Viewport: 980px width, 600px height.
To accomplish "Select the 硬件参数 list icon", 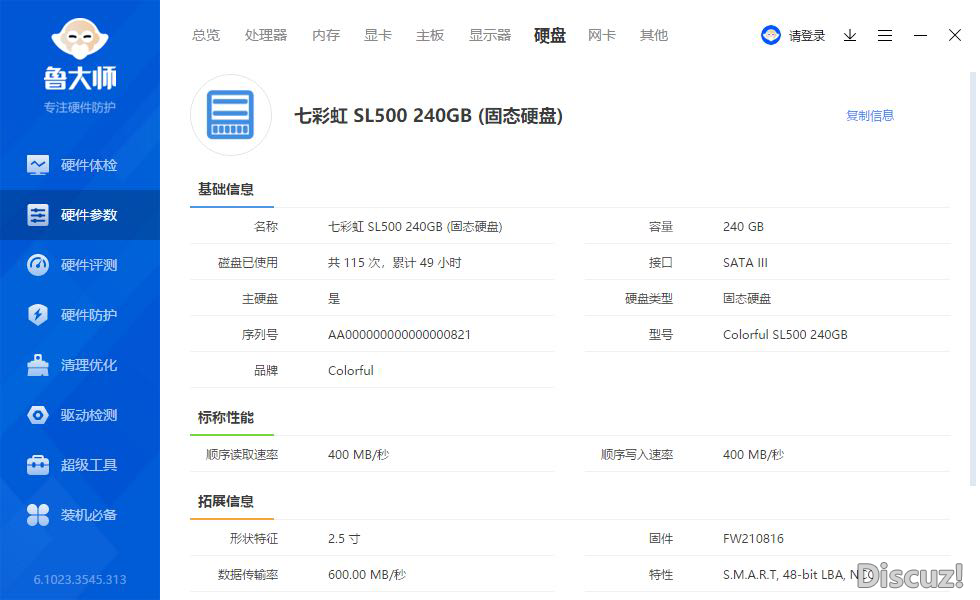I will [38, 215].
